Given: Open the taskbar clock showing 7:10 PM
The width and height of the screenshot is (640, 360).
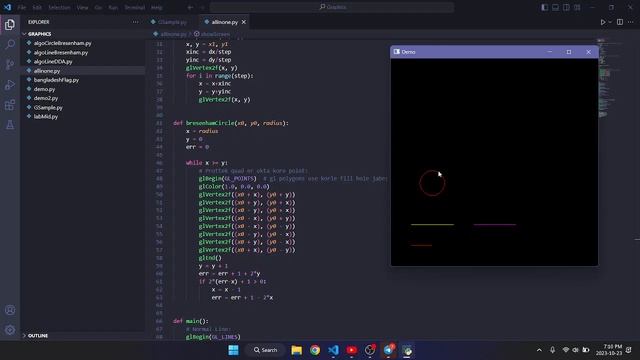Looking at the screenshot, I should tap(610, 350).
